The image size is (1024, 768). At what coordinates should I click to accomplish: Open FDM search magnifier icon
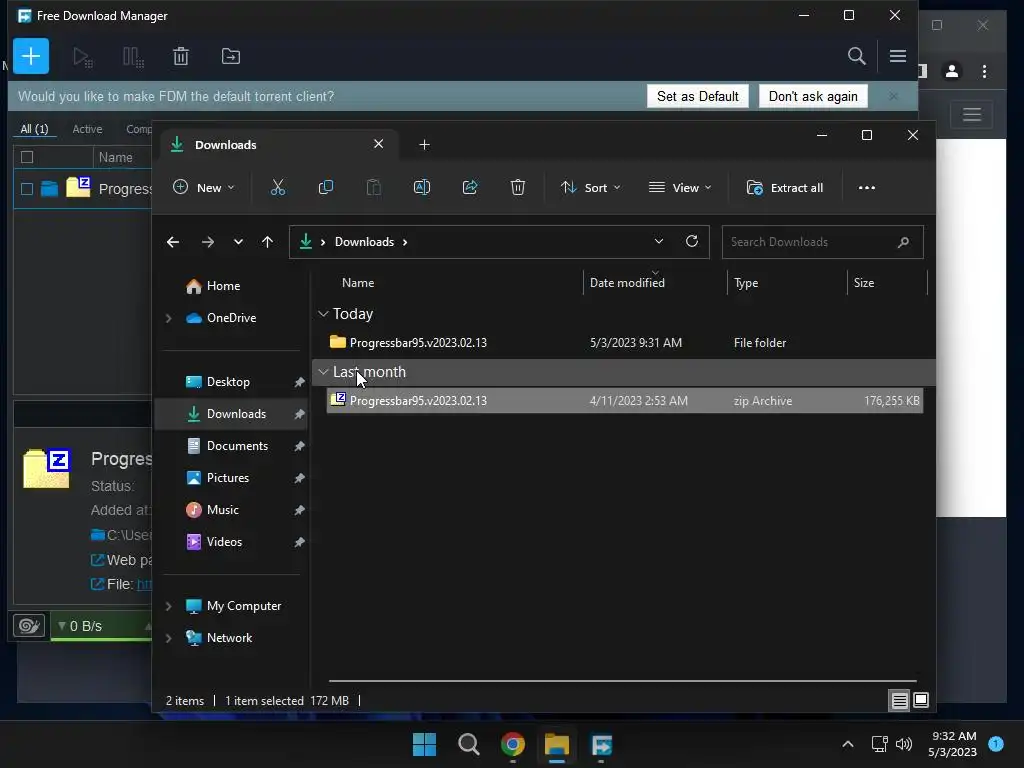point(856,56)
